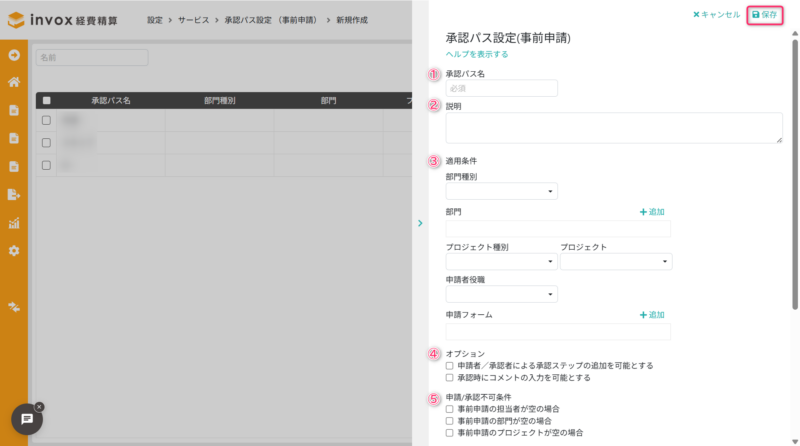Enable 承認ステップの追加を可能とする option
Screen dimensions: 800x446
coord(449,366)
